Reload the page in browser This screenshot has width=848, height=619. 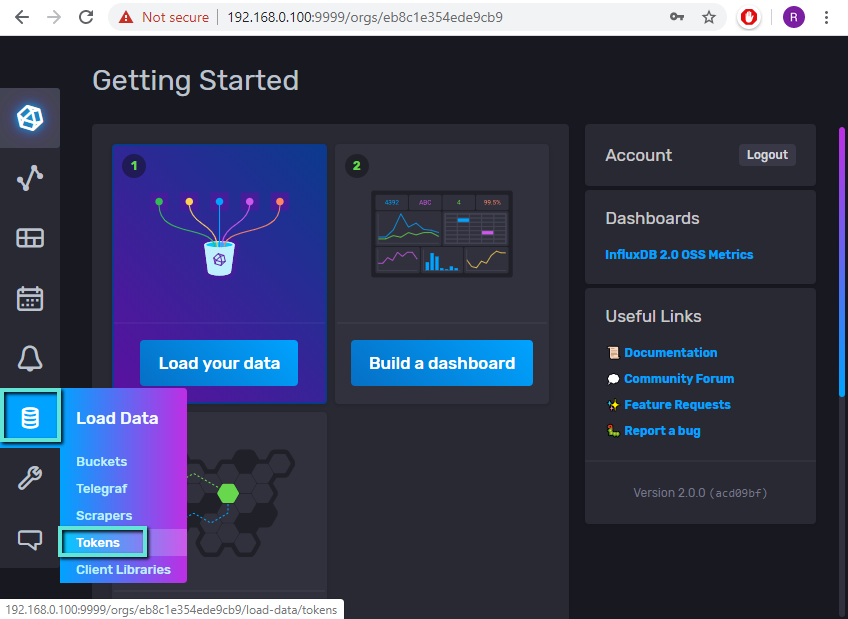86,17
